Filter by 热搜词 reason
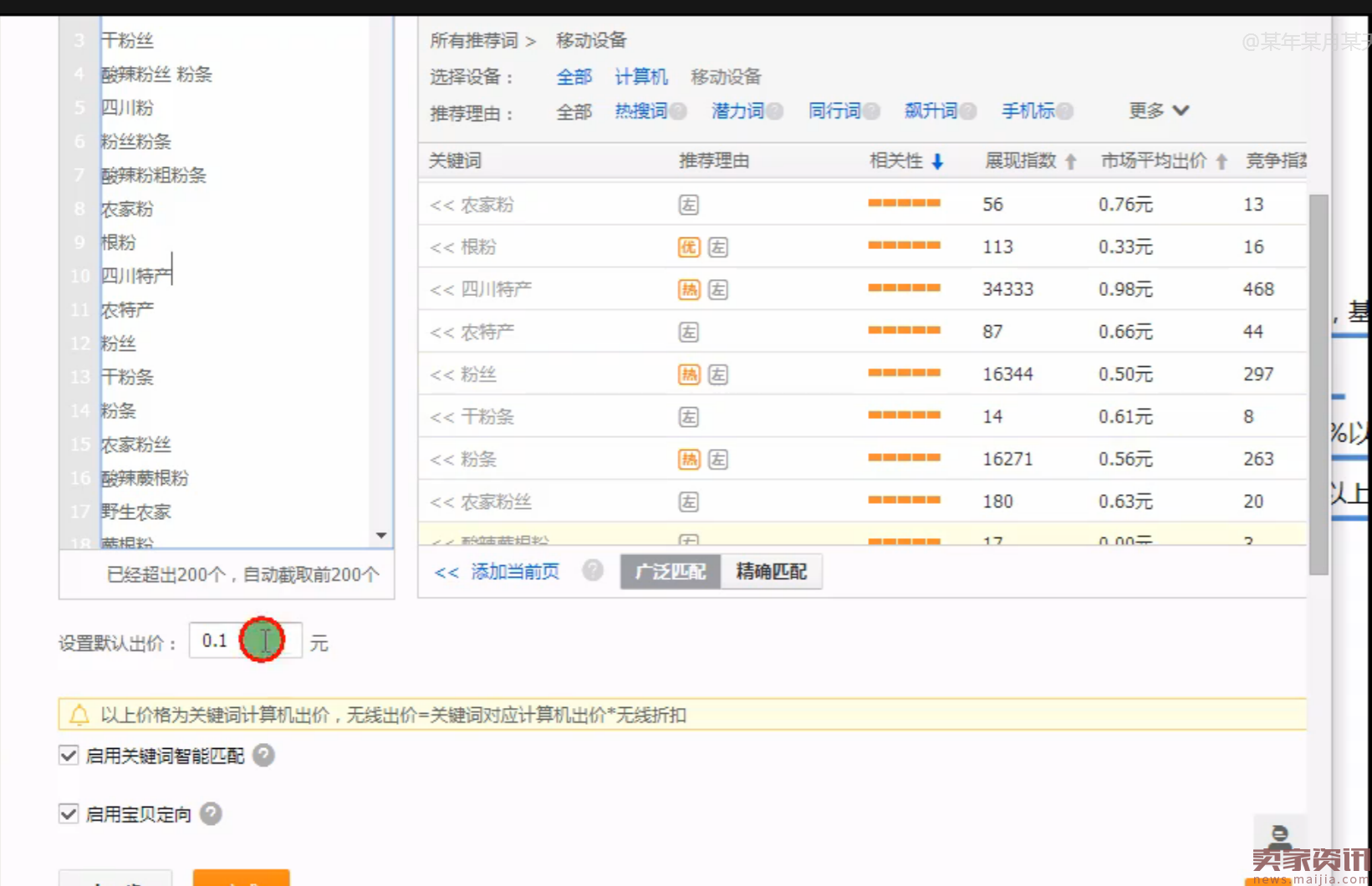 click(x=641, y=111)
